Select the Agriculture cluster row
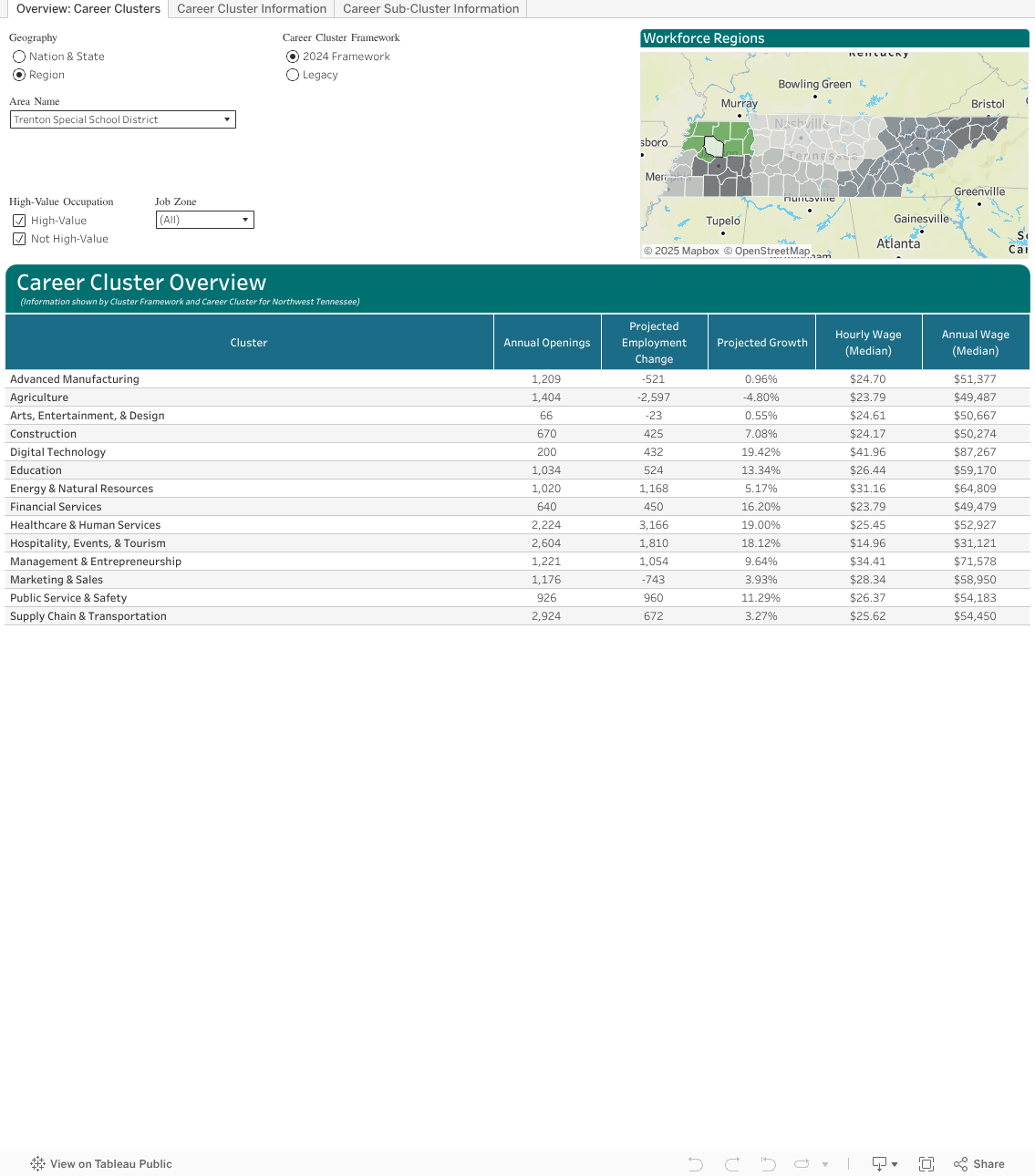The width and height of the screenshot is (1035, 1176). [x=517, y=397]
